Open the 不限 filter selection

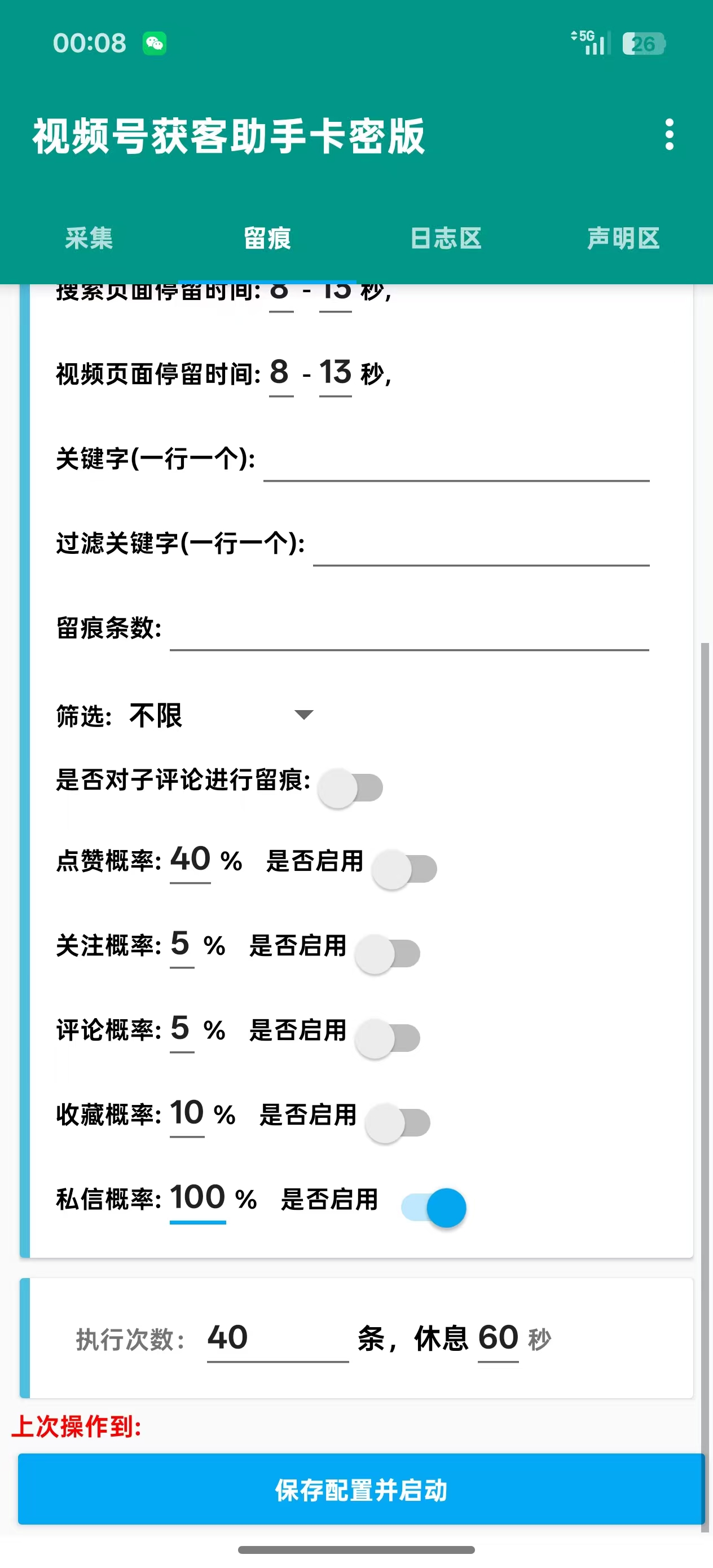click(156, 716)
